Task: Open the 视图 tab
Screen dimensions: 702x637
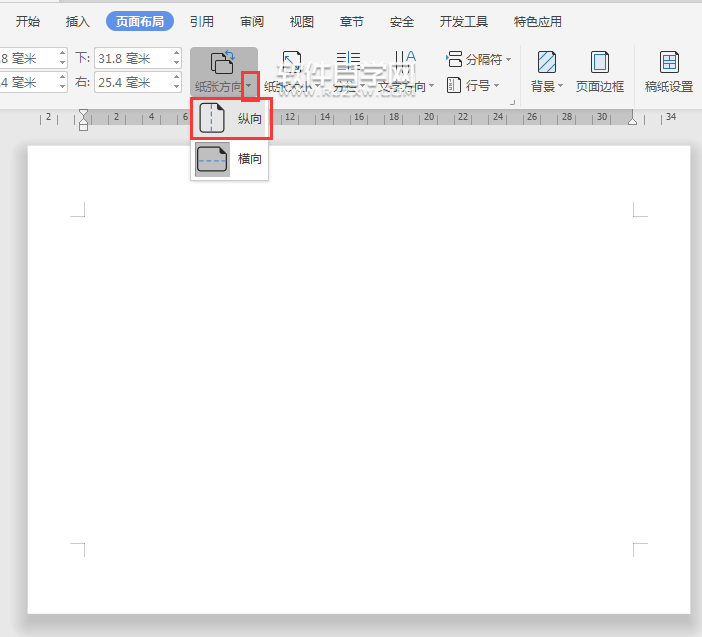Action: (x=301, y=21)
